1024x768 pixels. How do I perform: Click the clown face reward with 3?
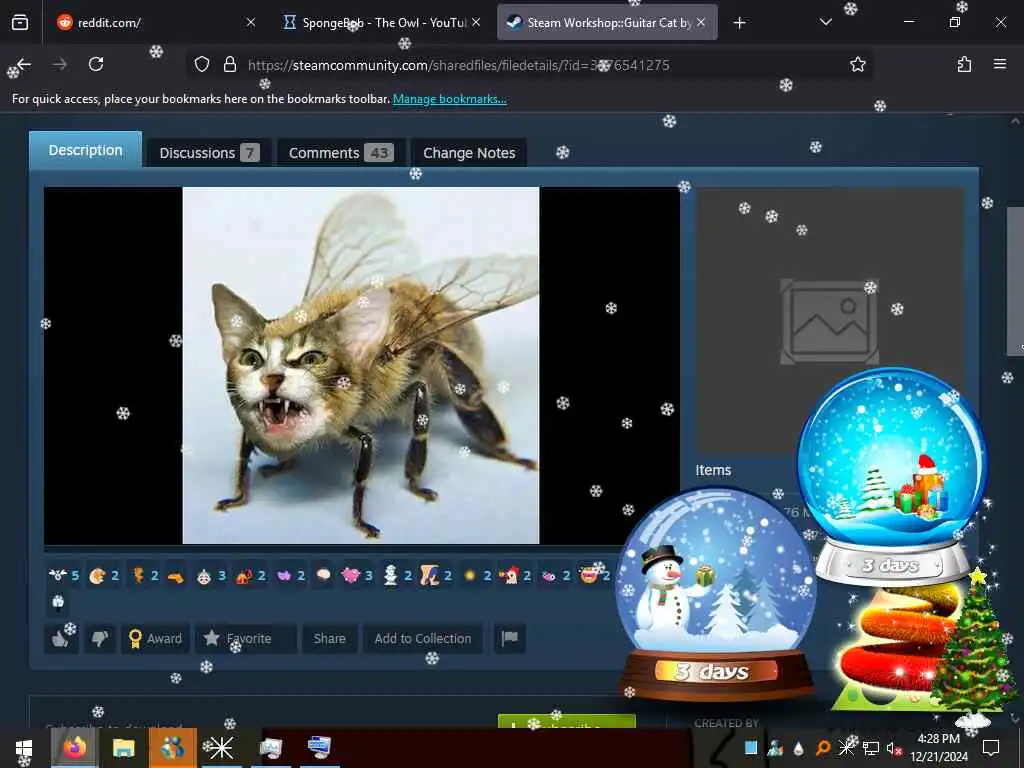pos(211,575)
